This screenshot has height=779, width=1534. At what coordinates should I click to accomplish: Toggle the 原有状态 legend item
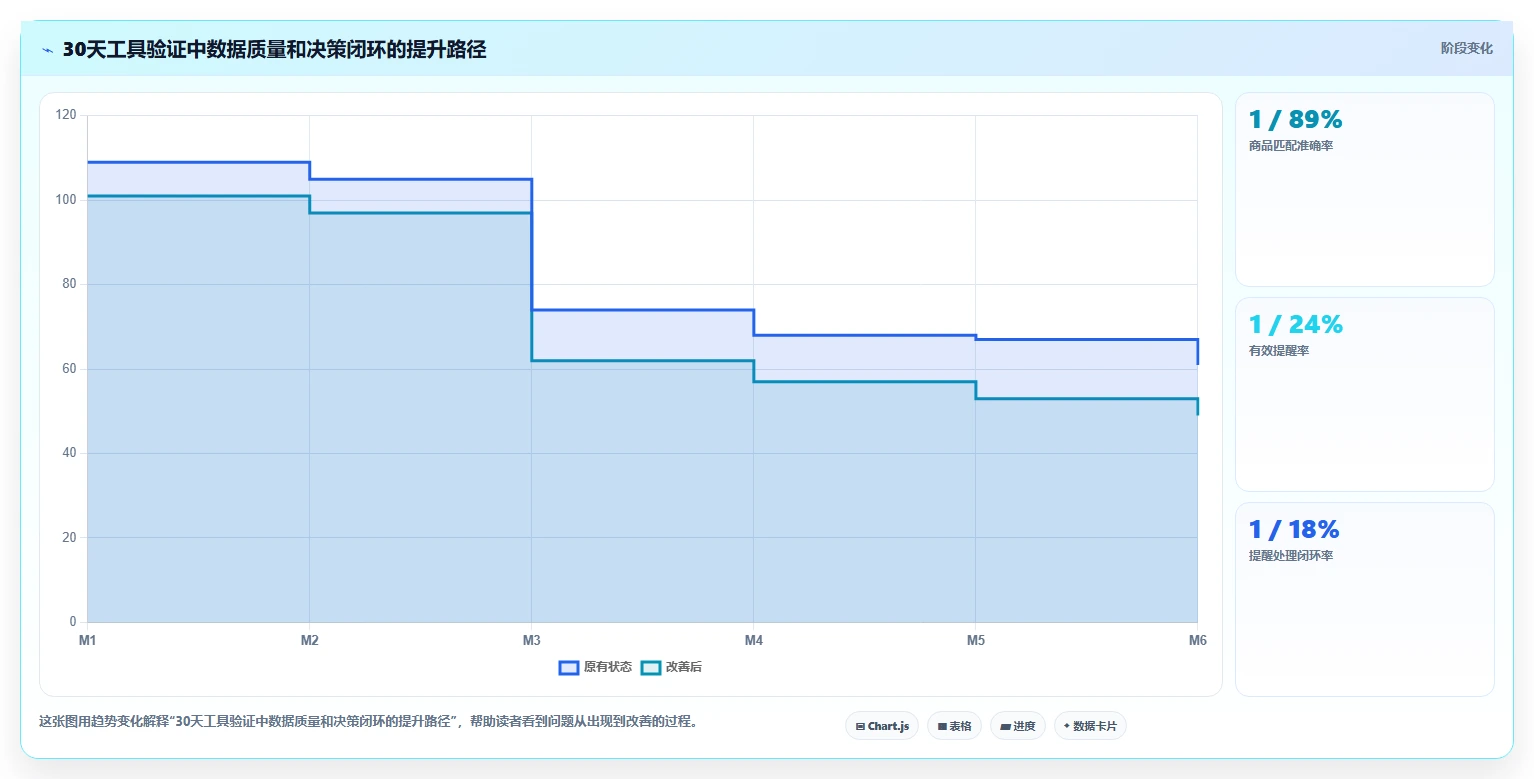[595, 667]
